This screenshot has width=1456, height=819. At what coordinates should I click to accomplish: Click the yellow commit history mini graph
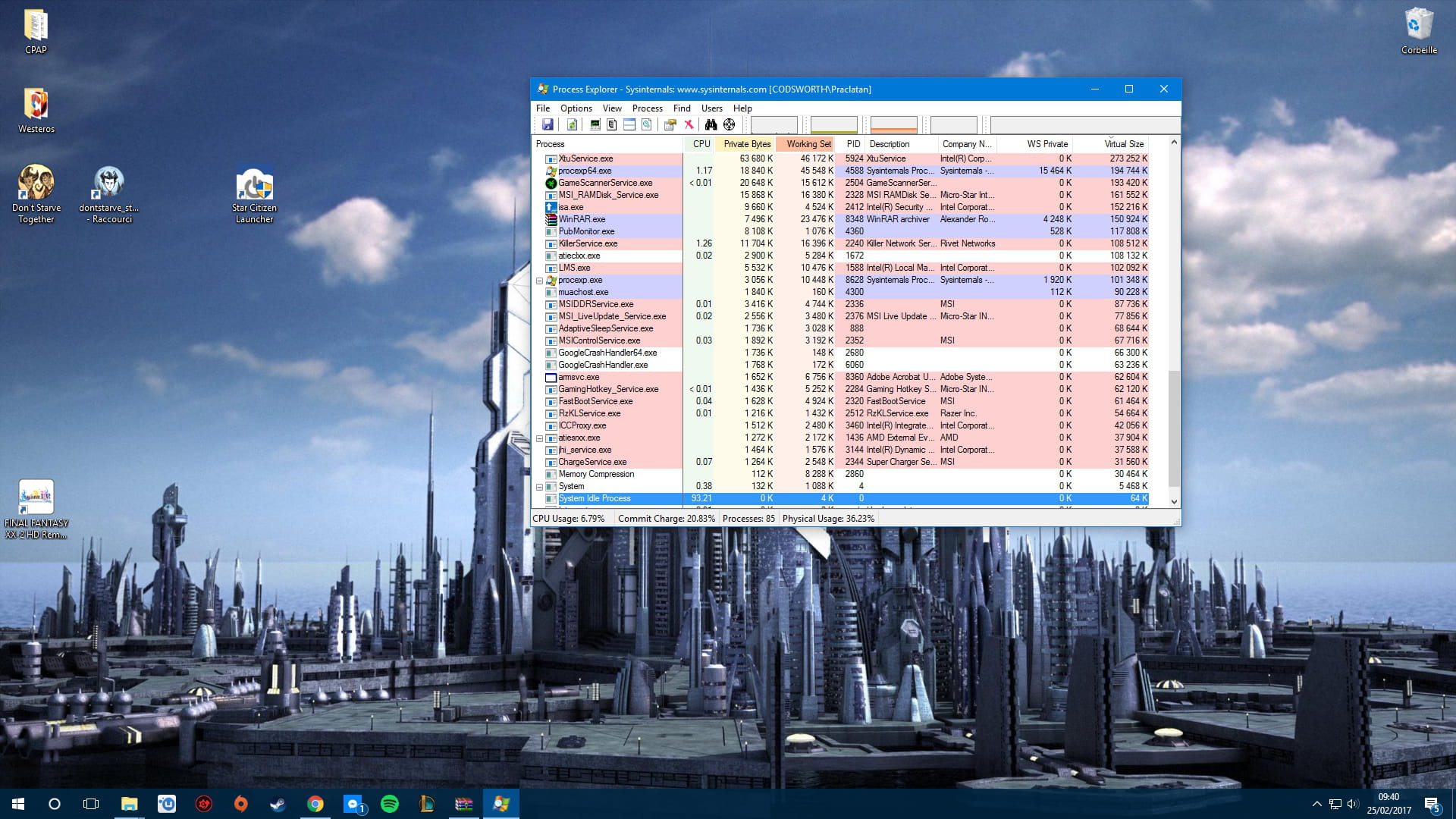833,124
